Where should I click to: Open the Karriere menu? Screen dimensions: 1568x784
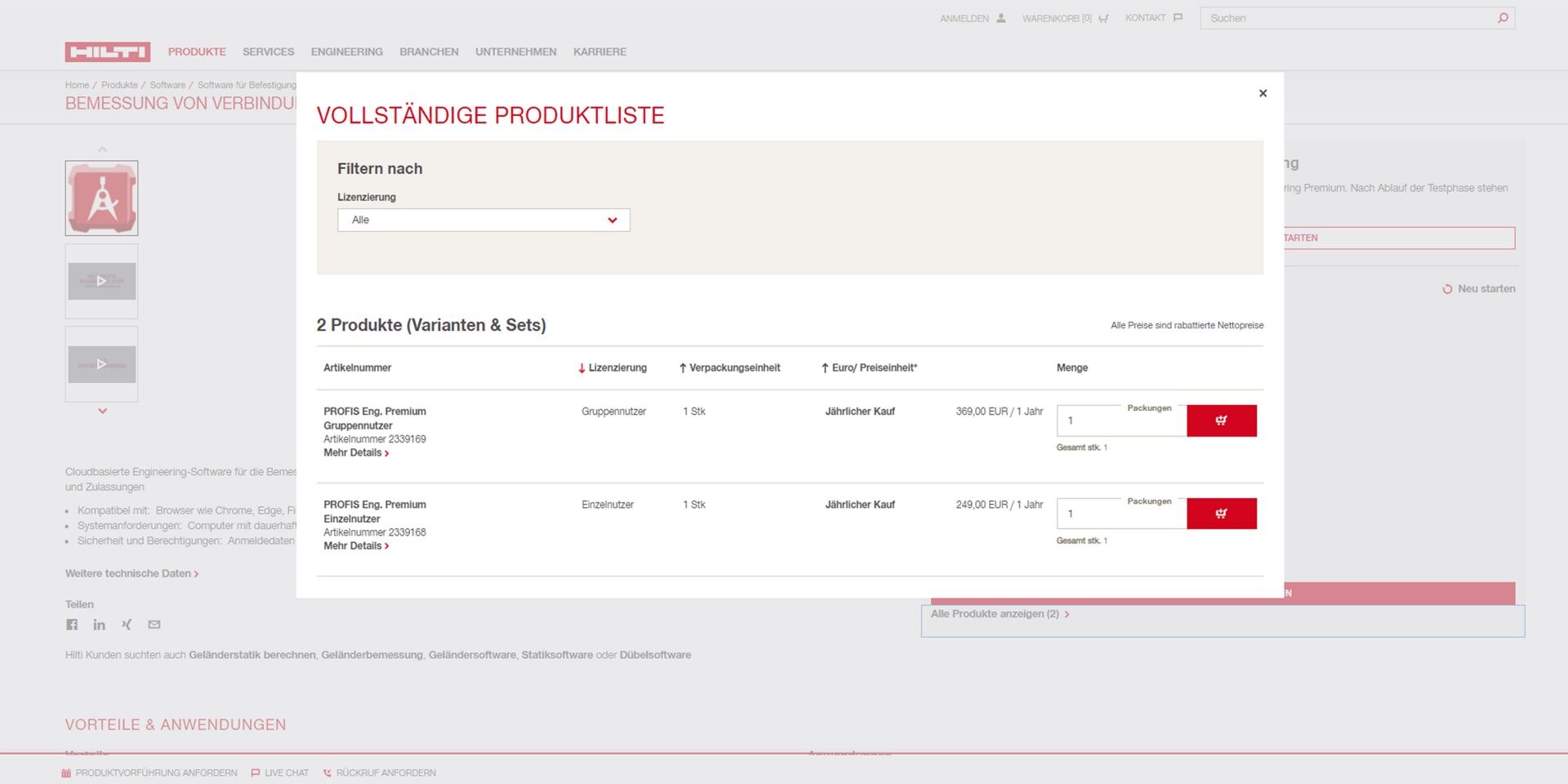tap(599, 51)
